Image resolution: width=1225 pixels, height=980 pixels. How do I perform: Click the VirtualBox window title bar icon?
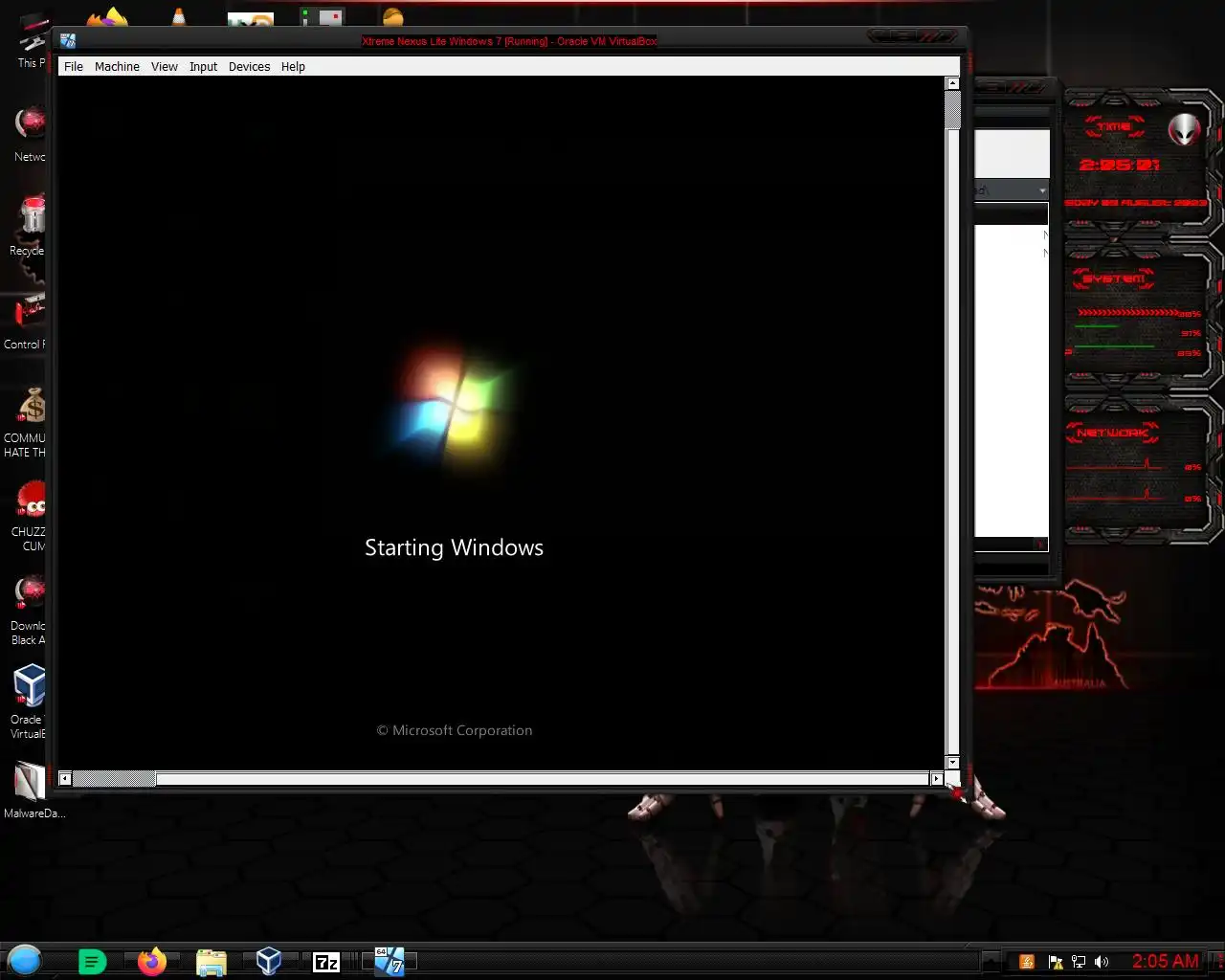click(x=68, y=40)
